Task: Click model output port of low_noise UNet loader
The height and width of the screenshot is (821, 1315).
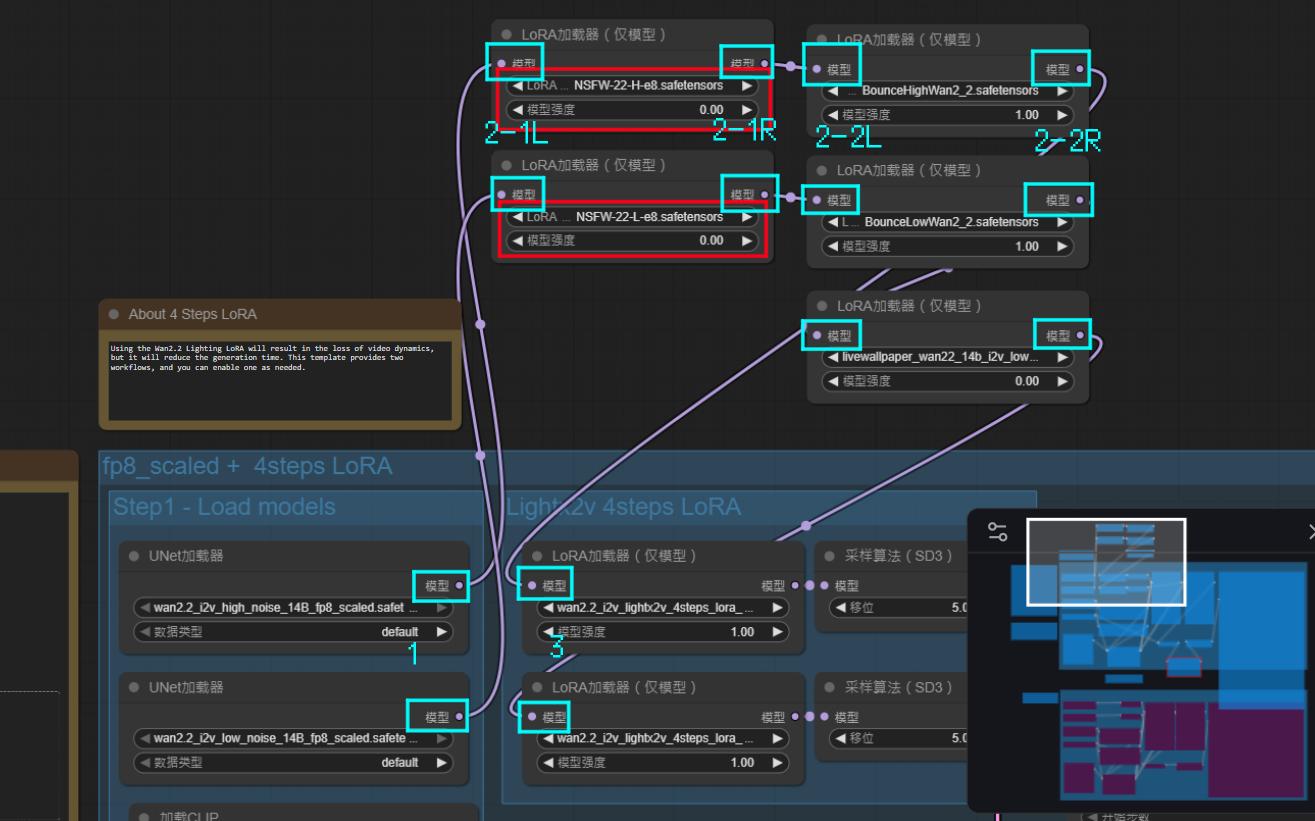Action: coord(459,716)
